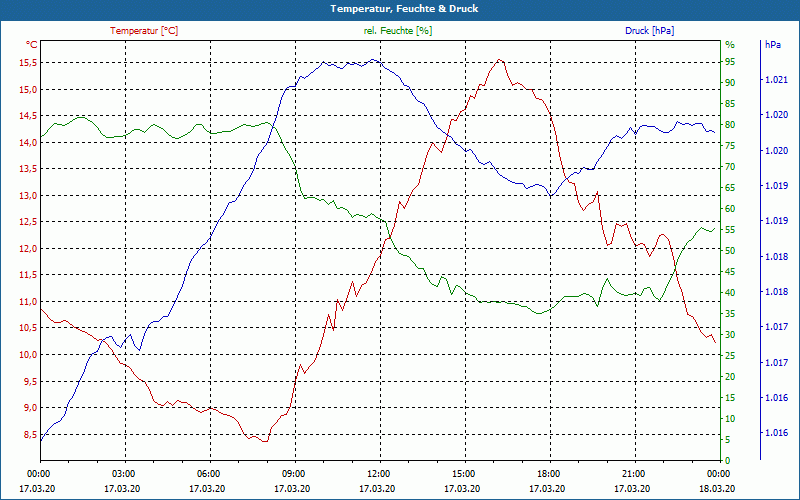The height and width of the screenshot is (500, 800).
Task: Click the '11,0' temperature axis tick
Action: click(x=28, y=302)
